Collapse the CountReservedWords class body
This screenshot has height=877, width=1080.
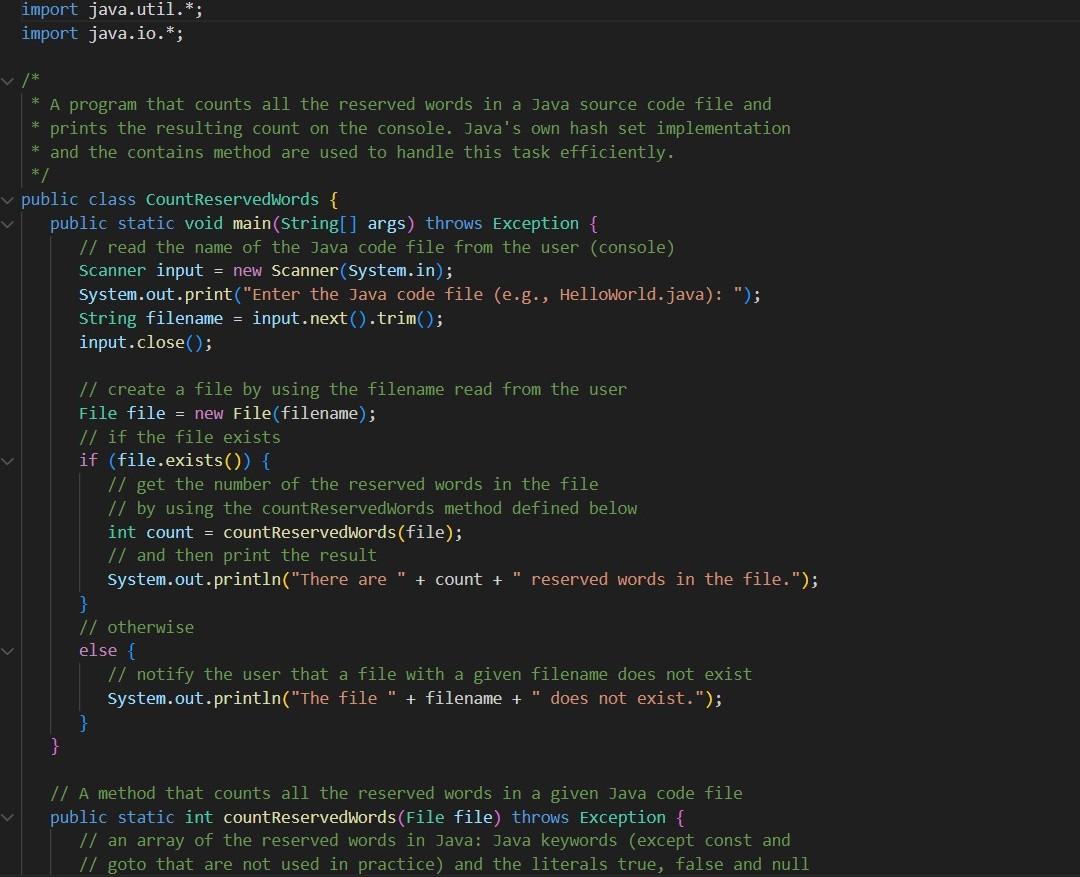(x=8, y=199)
